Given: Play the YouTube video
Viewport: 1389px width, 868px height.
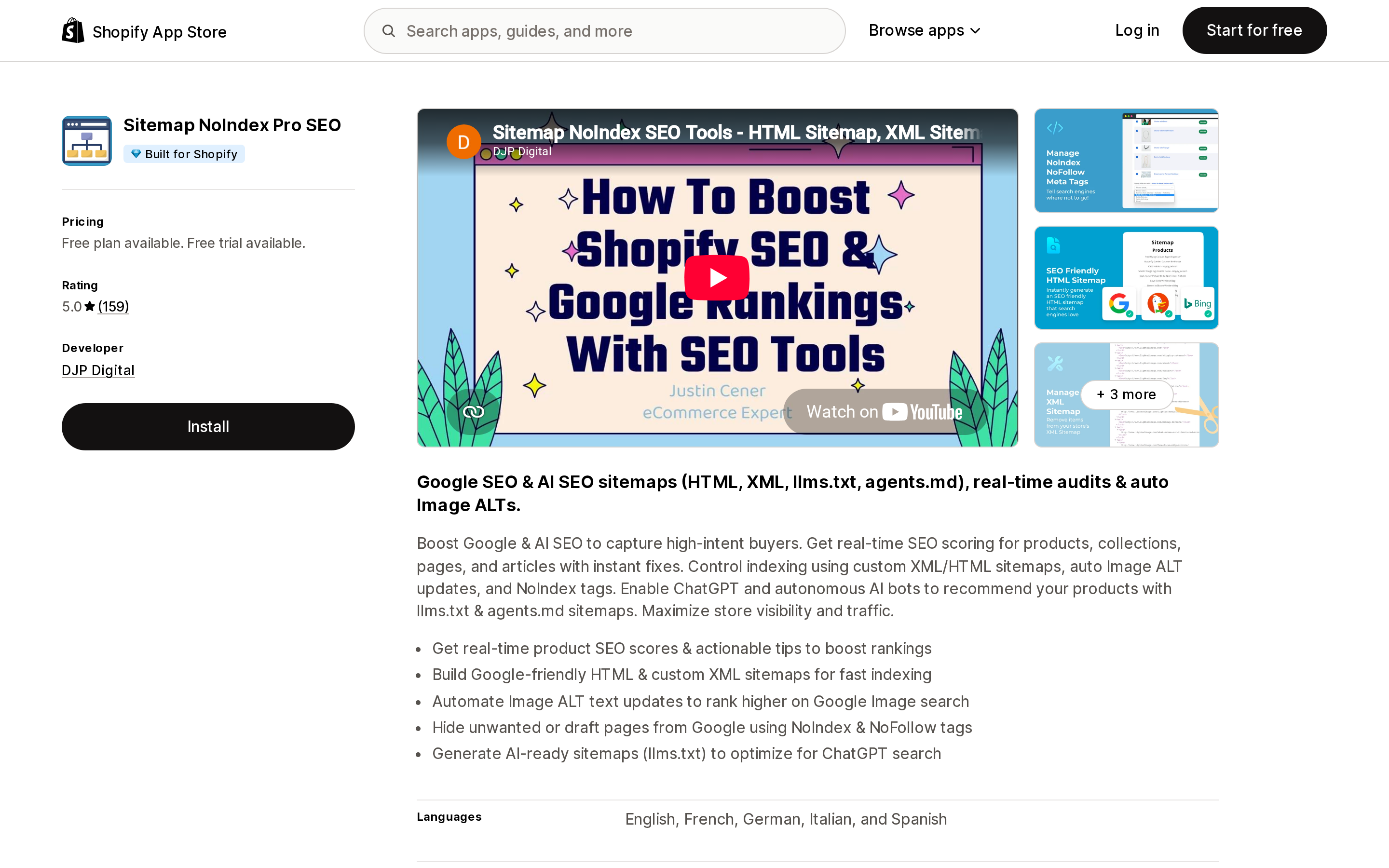Looking at the screenshot, I should click(717, 278).
